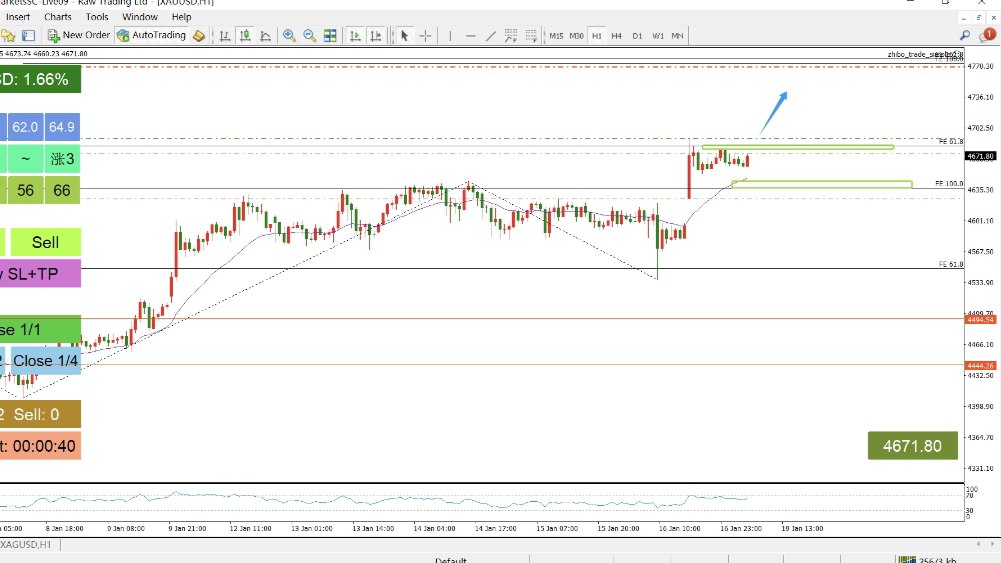The height and width of the screenshot is (563, 1001).
Task: Set timeframe to H1
Action: (x=597, y=36)
